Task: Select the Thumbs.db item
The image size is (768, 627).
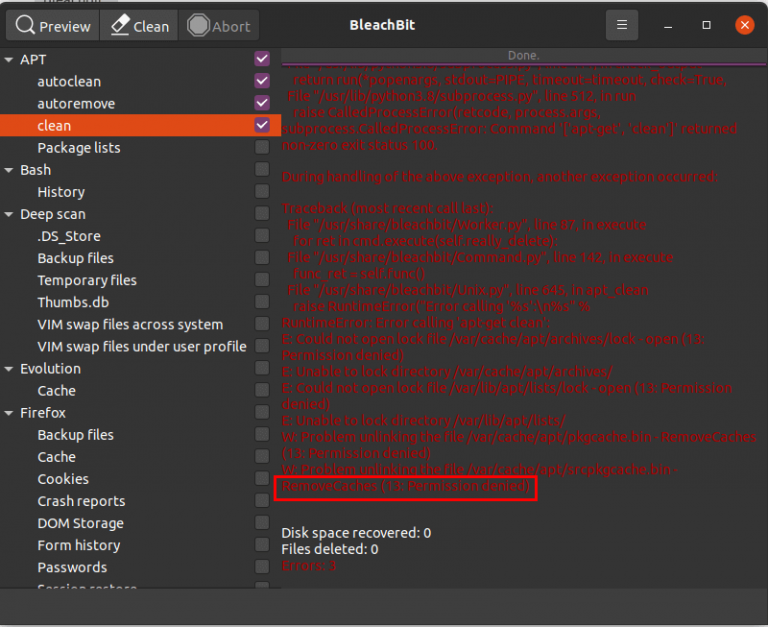Action: tap(73, 302)
